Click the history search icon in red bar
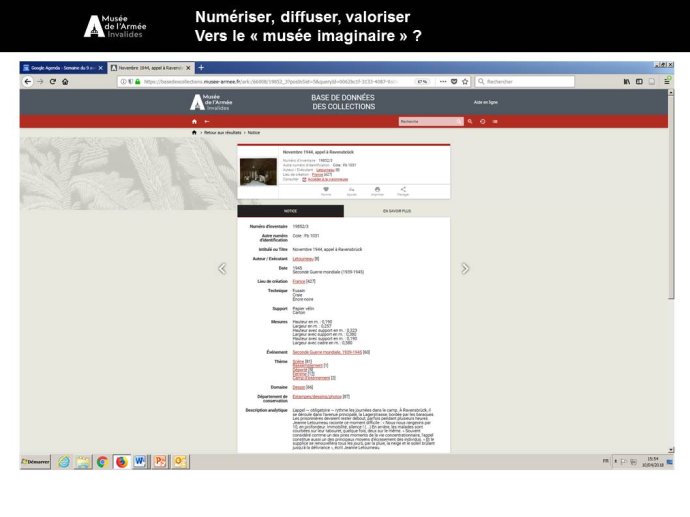Viewport: 690px width, 517px height. (x=483, y=121)
